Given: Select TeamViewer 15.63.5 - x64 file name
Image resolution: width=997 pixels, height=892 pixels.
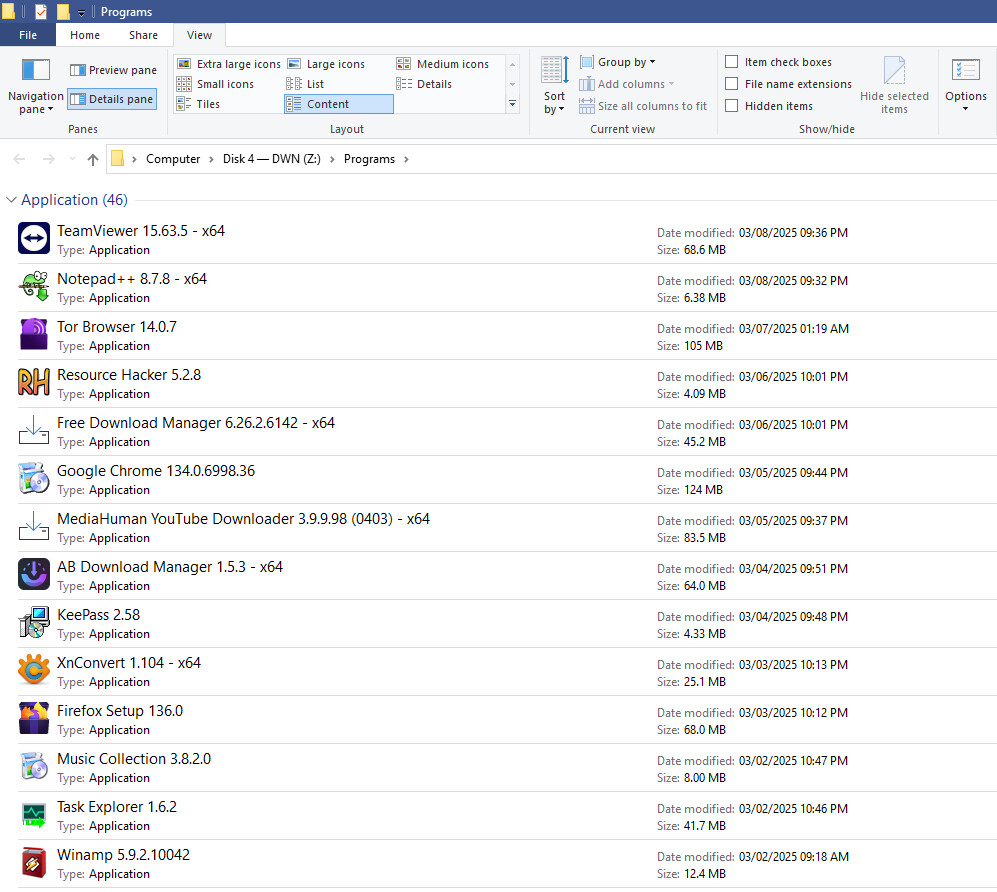Looking at the screenshot, I should click(141, 231).
